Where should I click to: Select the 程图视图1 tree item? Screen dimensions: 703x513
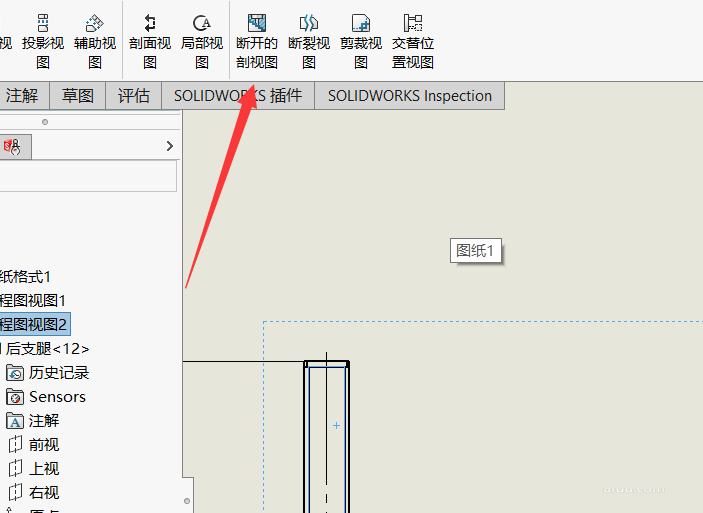(33, 300)
